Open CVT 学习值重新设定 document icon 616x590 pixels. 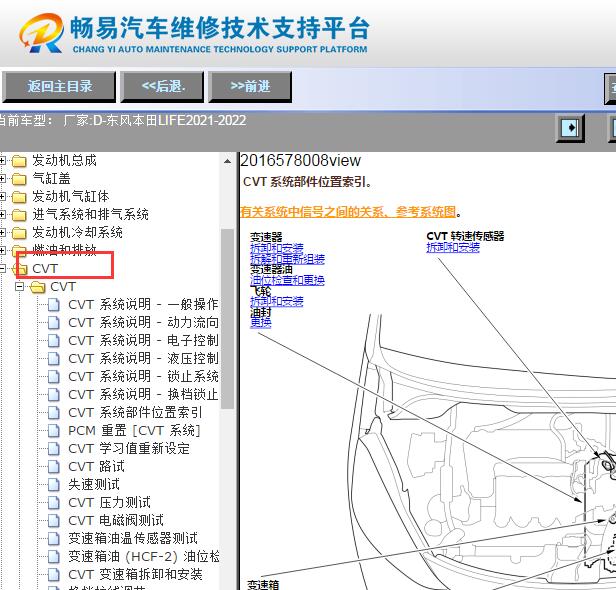pyautogui.click(x=54, y=449)
